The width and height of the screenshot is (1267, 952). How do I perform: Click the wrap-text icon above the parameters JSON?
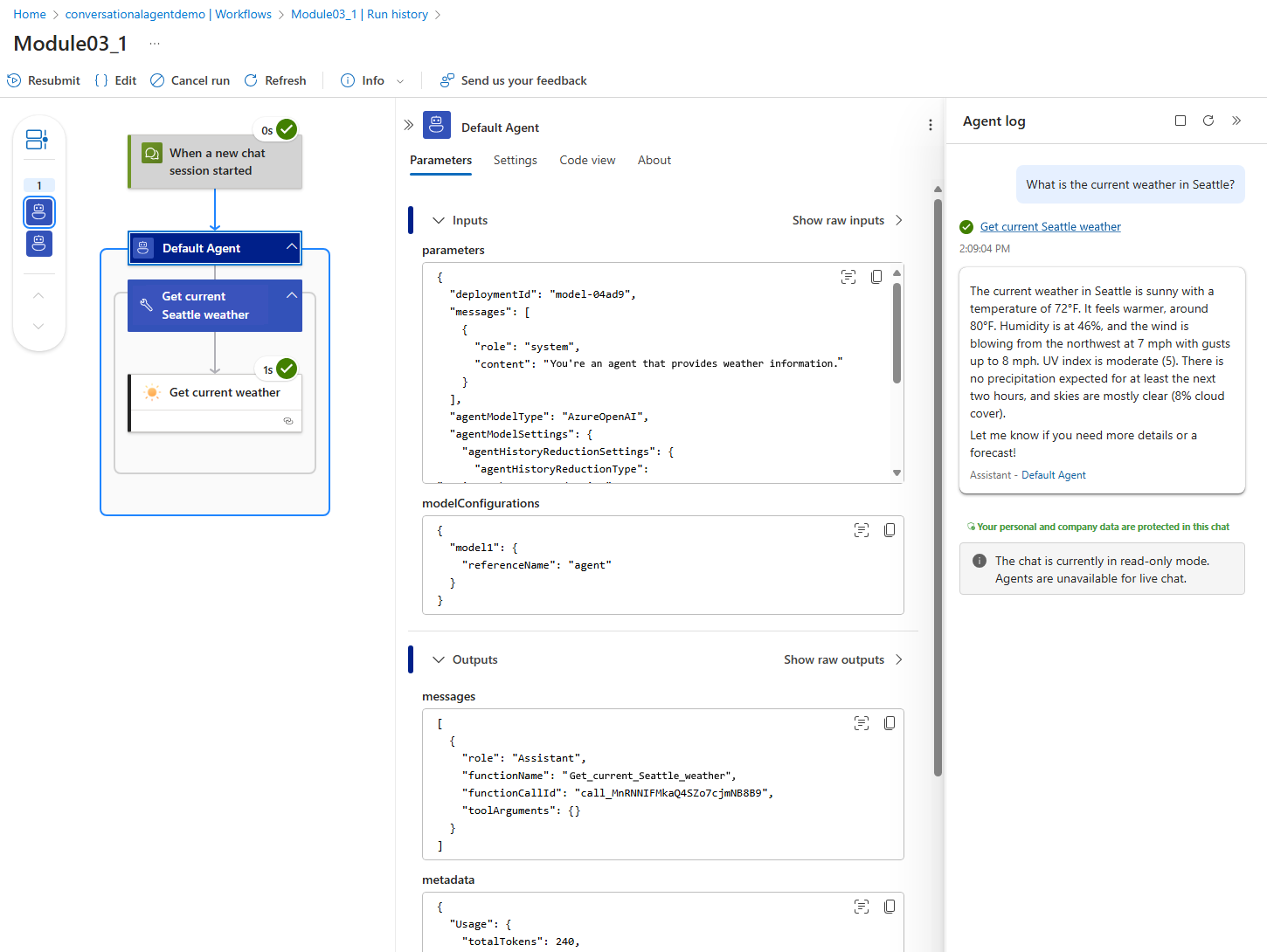tap(848, 276)
